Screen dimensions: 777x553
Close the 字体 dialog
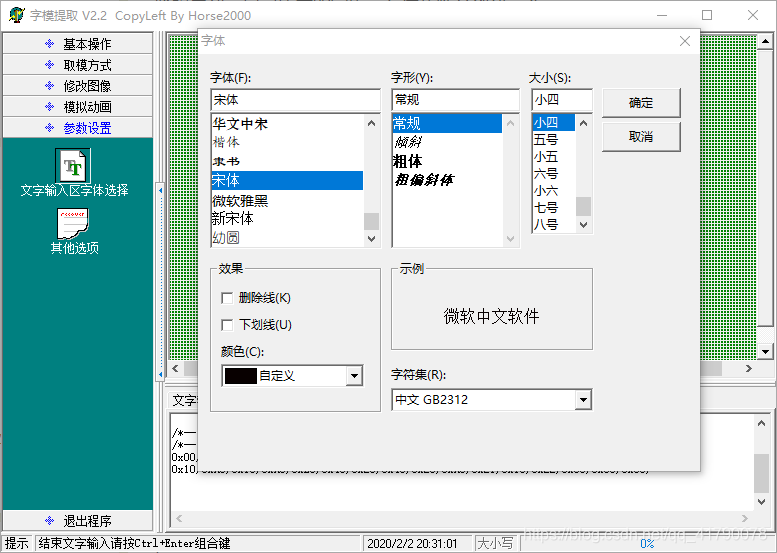(685, 41)
